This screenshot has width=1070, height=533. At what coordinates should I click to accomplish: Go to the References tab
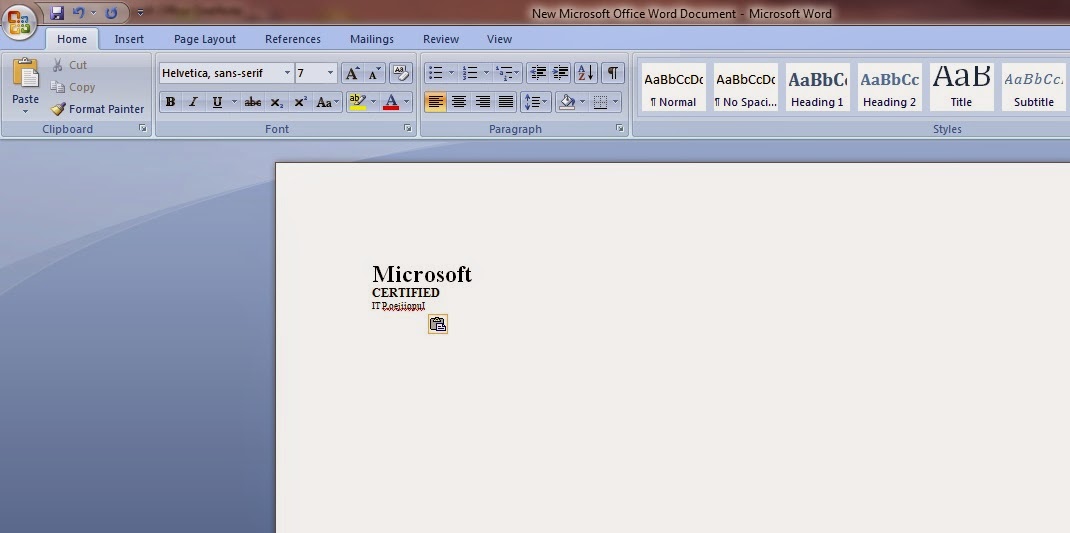pyautogui.click(x=293, y=39)
